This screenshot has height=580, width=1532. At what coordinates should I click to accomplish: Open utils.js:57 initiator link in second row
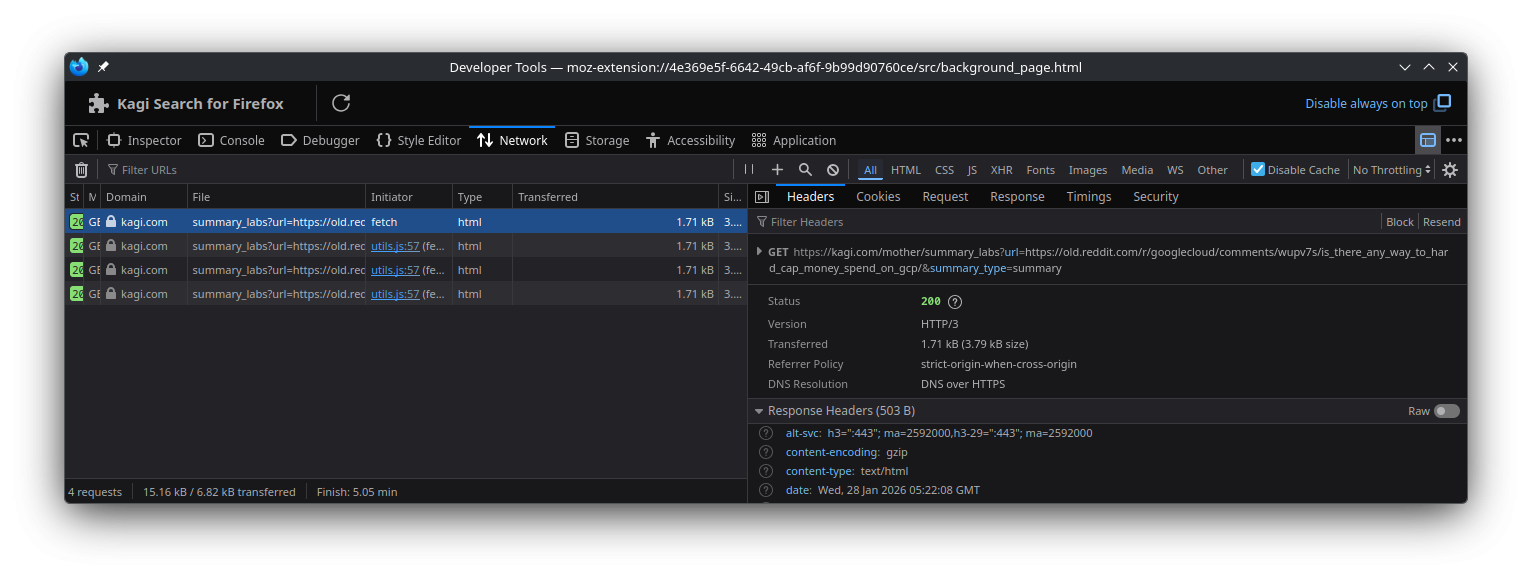(x=394, y=246)
